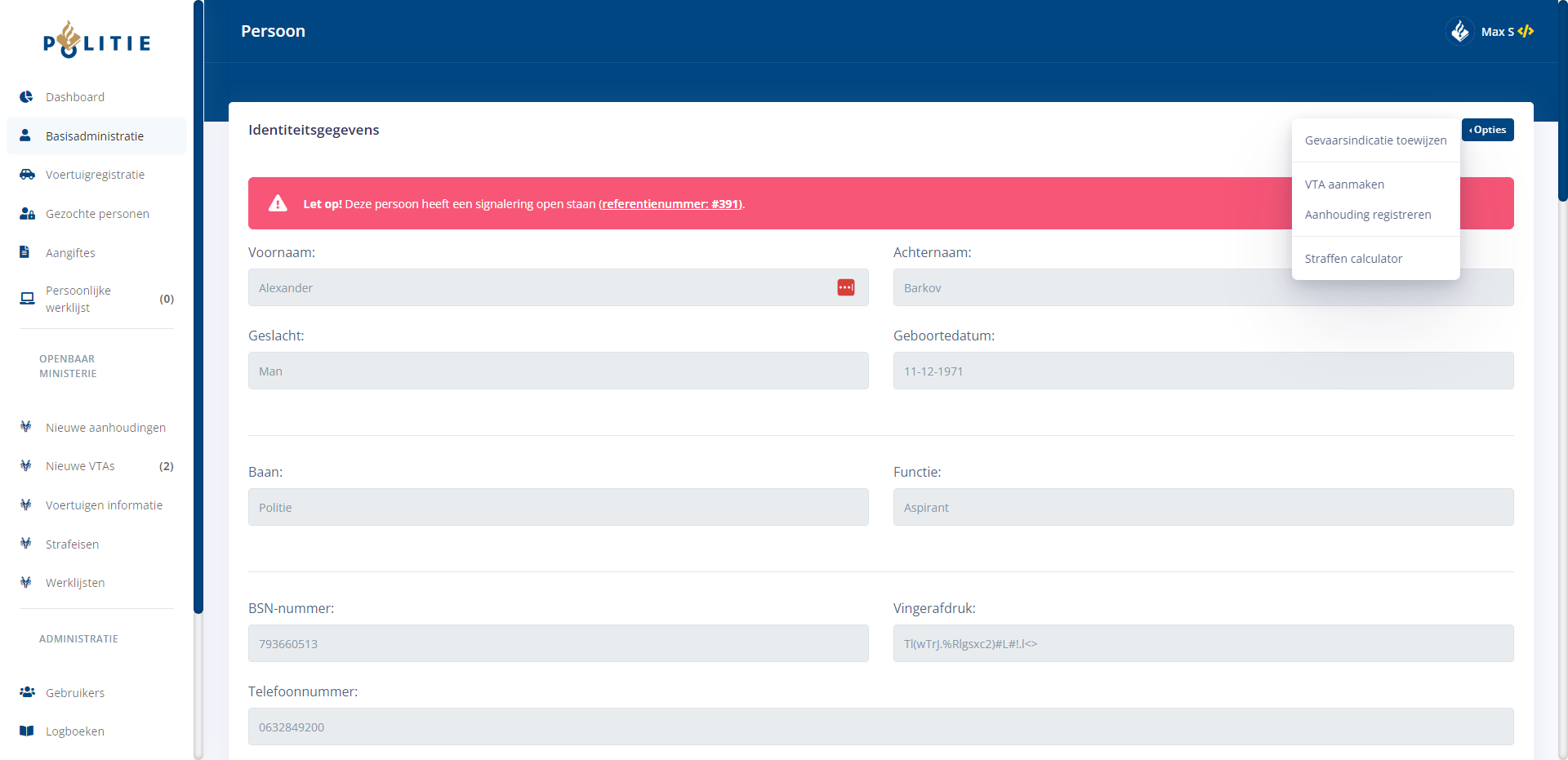Click the police badge avatar icon

click(1459, 32)
